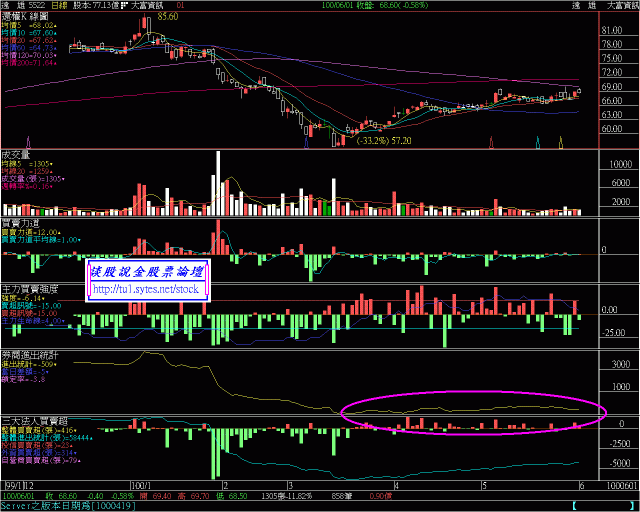Click the (-33.2%) 57.20 low price label

coord(384,141)
